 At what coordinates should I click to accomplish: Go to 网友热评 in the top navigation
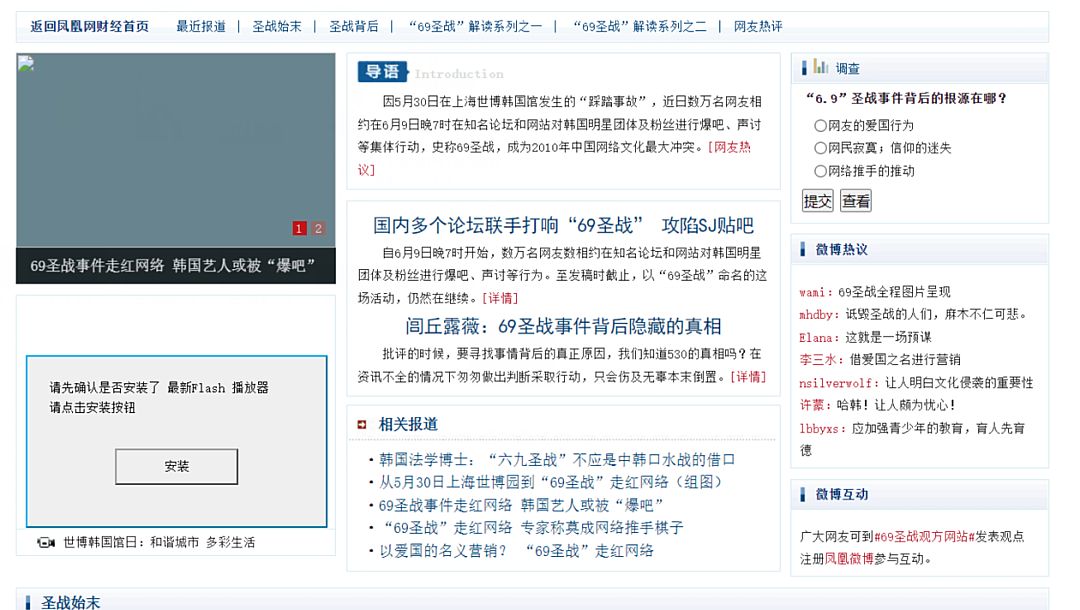pyautogui.click(x=758, y=26)
